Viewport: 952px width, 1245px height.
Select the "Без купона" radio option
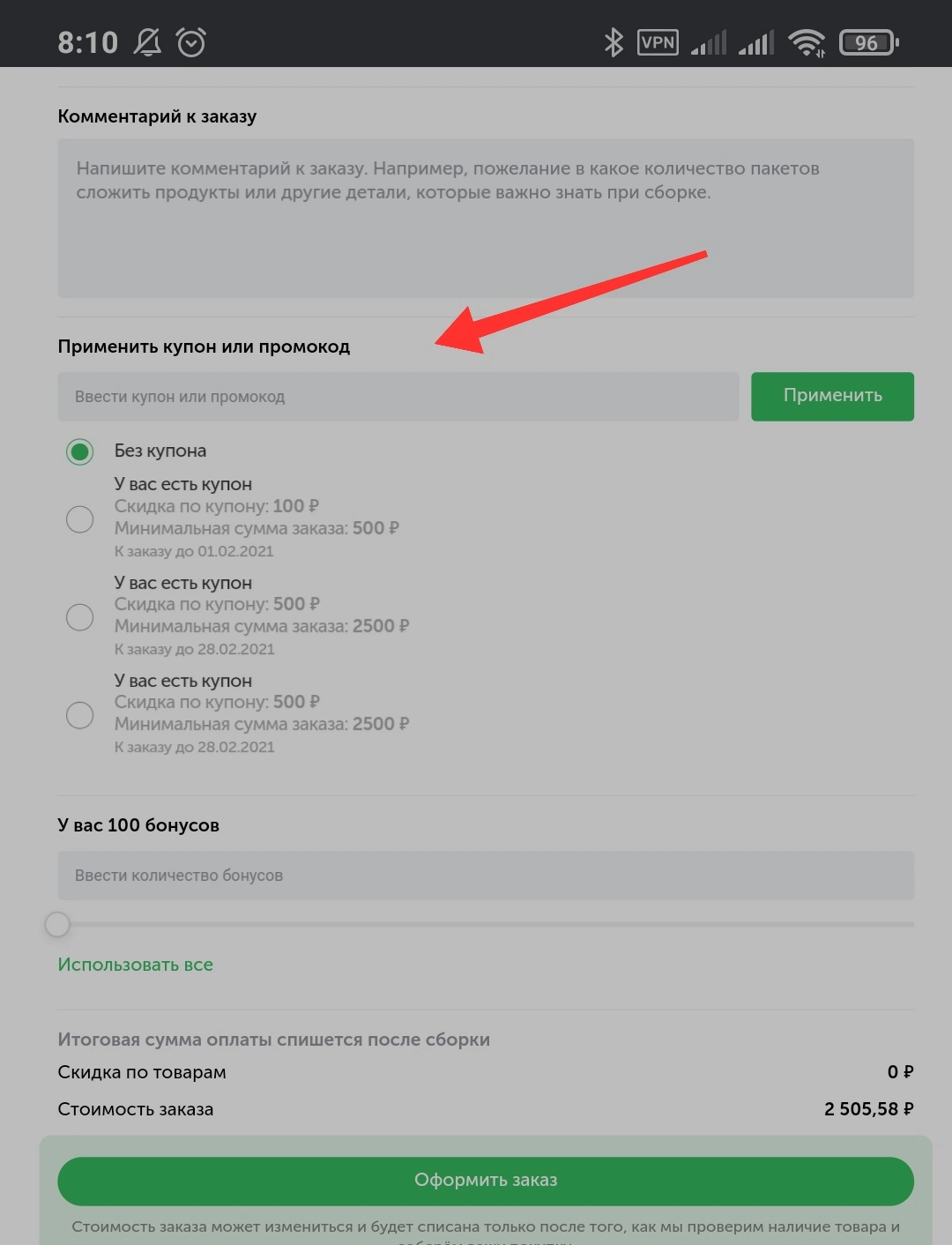click(80, 451)
